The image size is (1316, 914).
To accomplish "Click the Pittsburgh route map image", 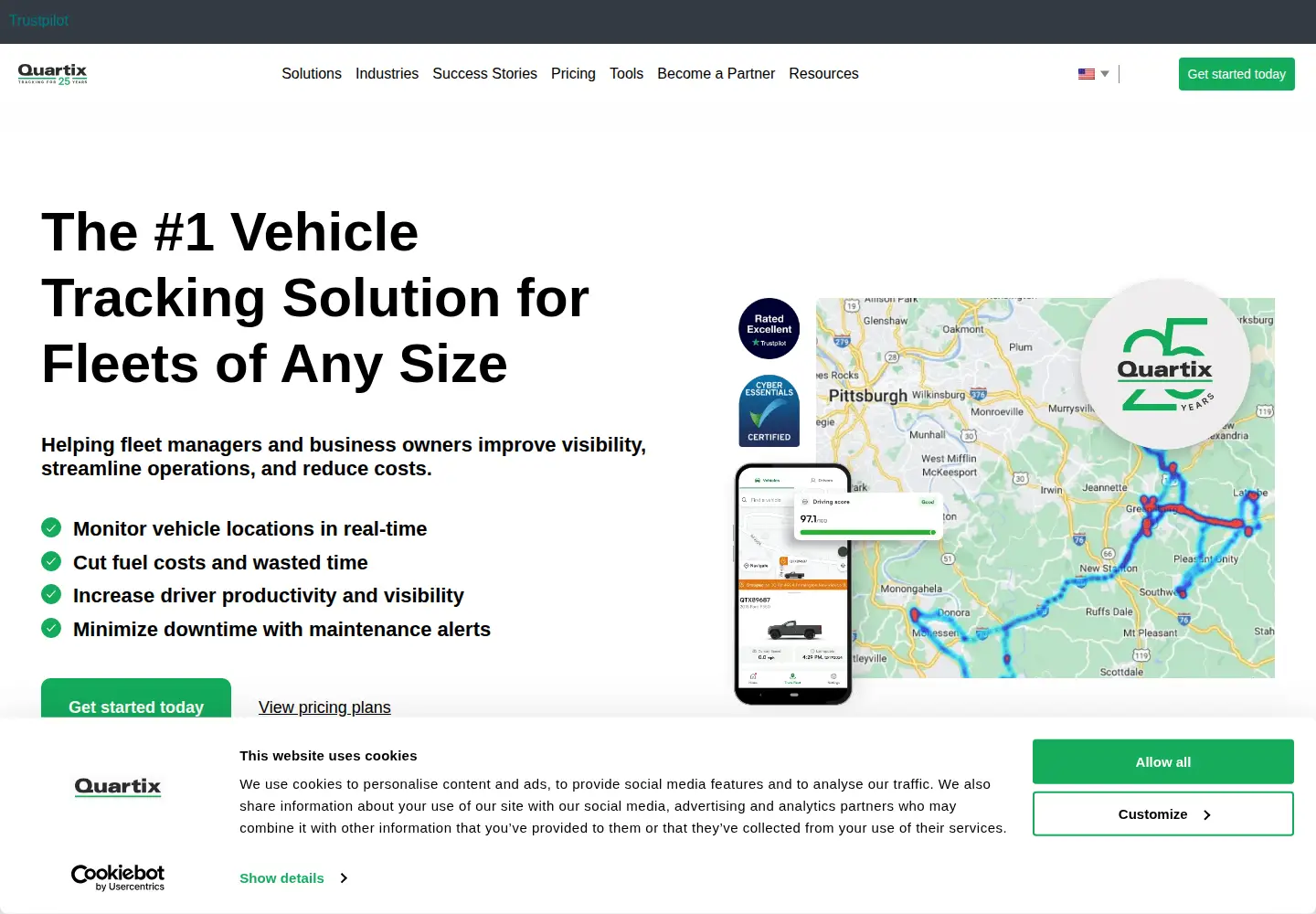I will click(x=1045, y=488).
